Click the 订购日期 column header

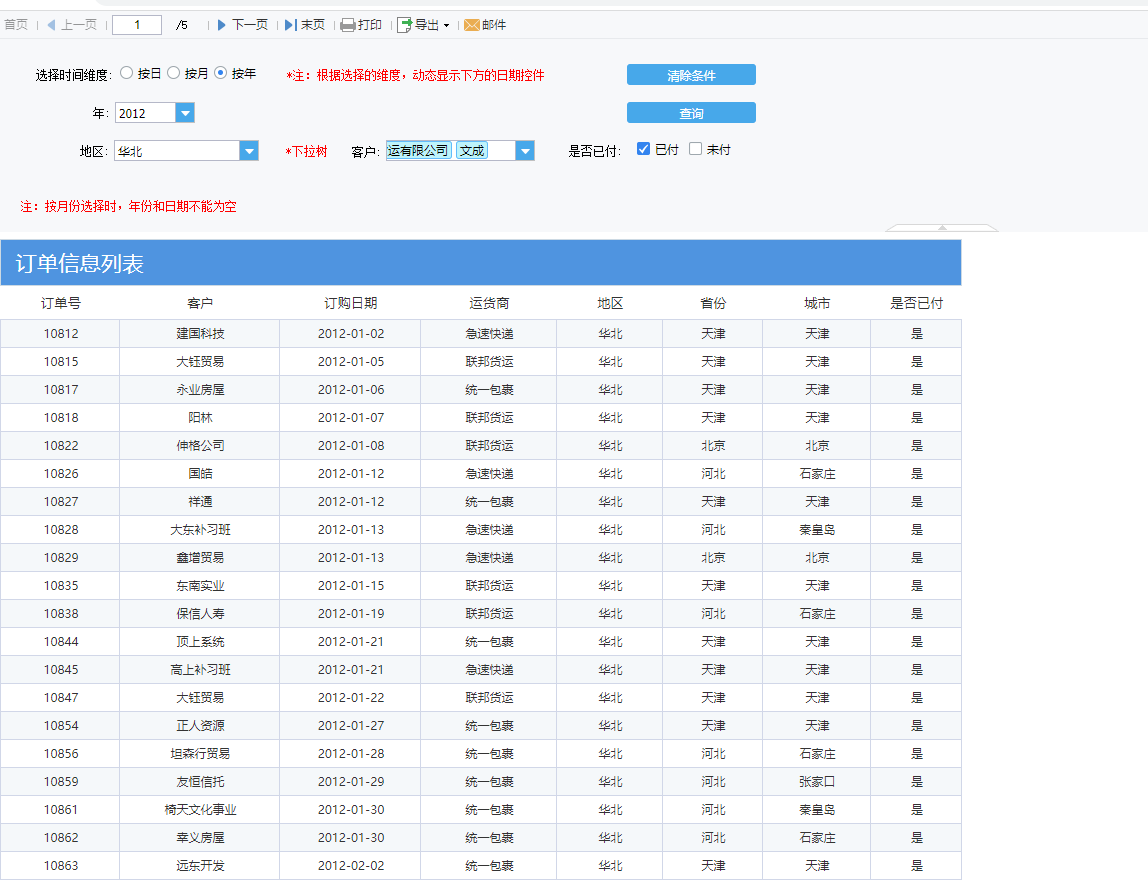click(x=350, y=303)
